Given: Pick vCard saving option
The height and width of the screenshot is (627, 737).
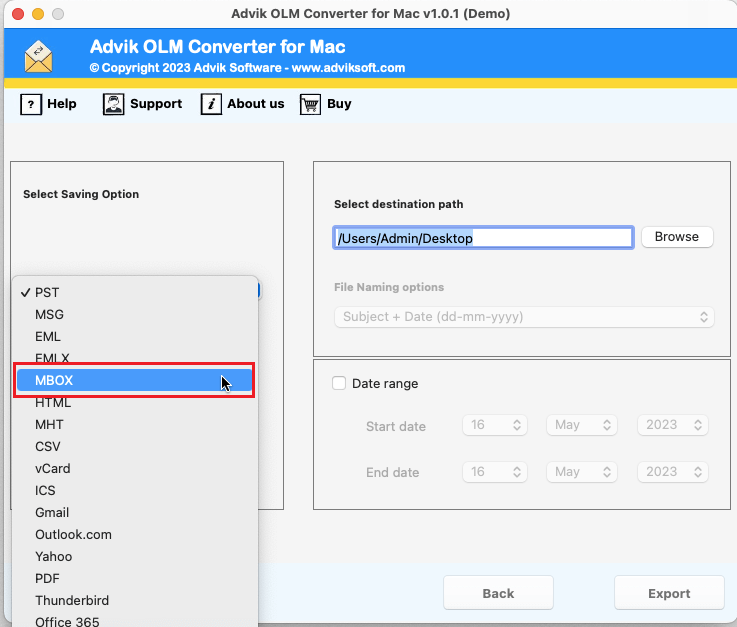Looking at the screenshot, I should point(135,469).
